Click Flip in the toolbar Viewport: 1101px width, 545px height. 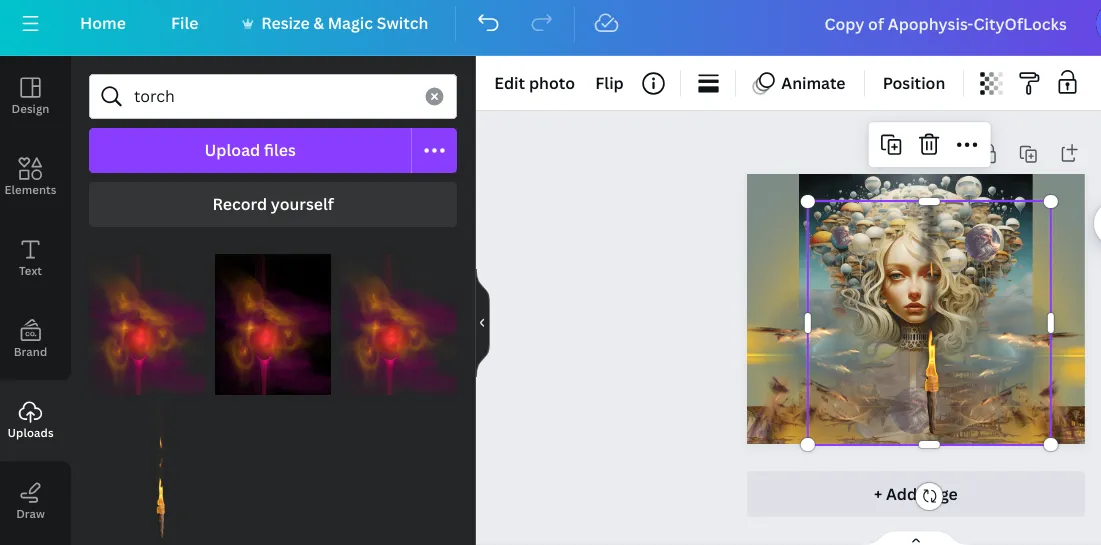pos(609,84)
